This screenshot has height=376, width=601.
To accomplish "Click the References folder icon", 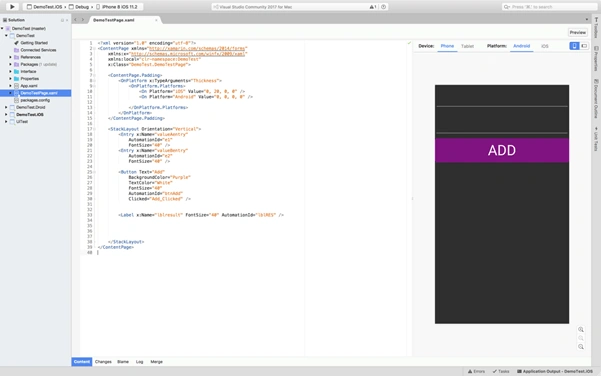I will pyautogui.click(x=16, y=57).
